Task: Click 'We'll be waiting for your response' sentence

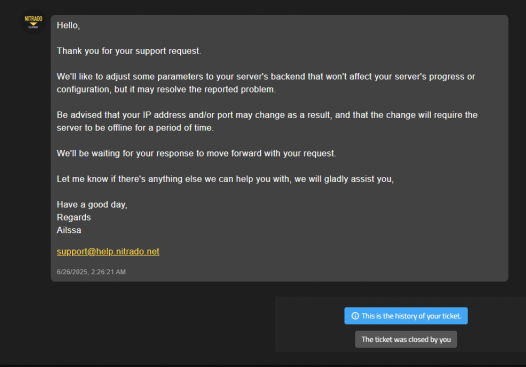Action: tap(196, 153)
